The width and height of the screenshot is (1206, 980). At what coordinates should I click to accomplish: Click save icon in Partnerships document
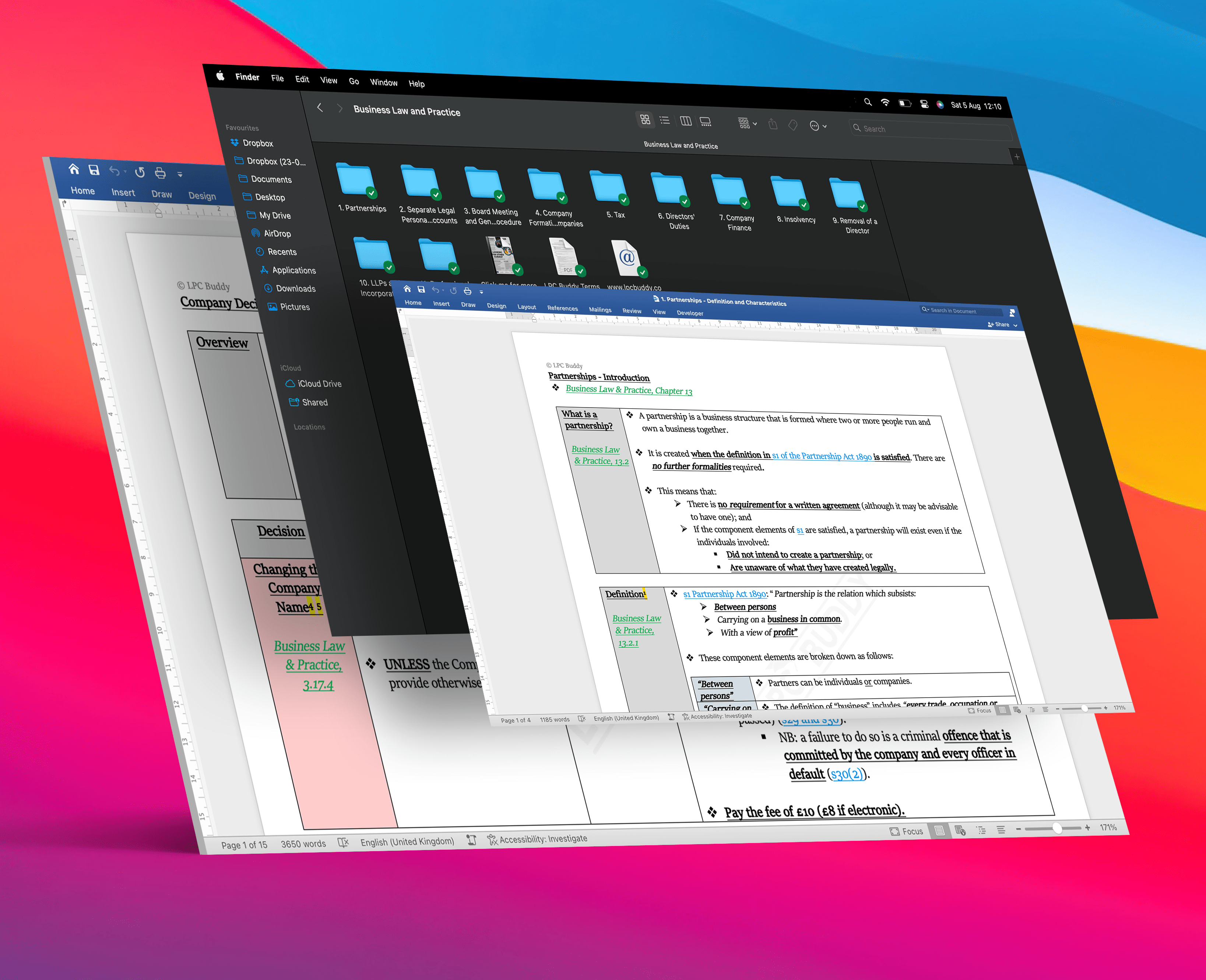421,290
